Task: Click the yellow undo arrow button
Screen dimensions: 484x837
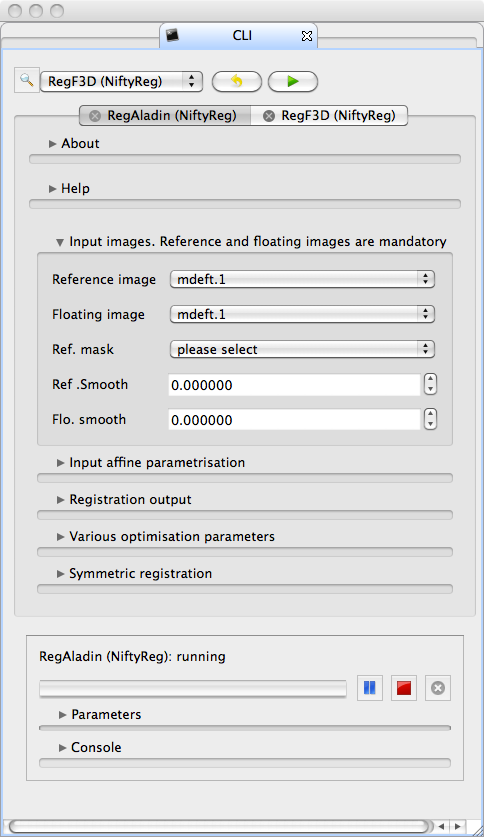Action: click(237, 82)
